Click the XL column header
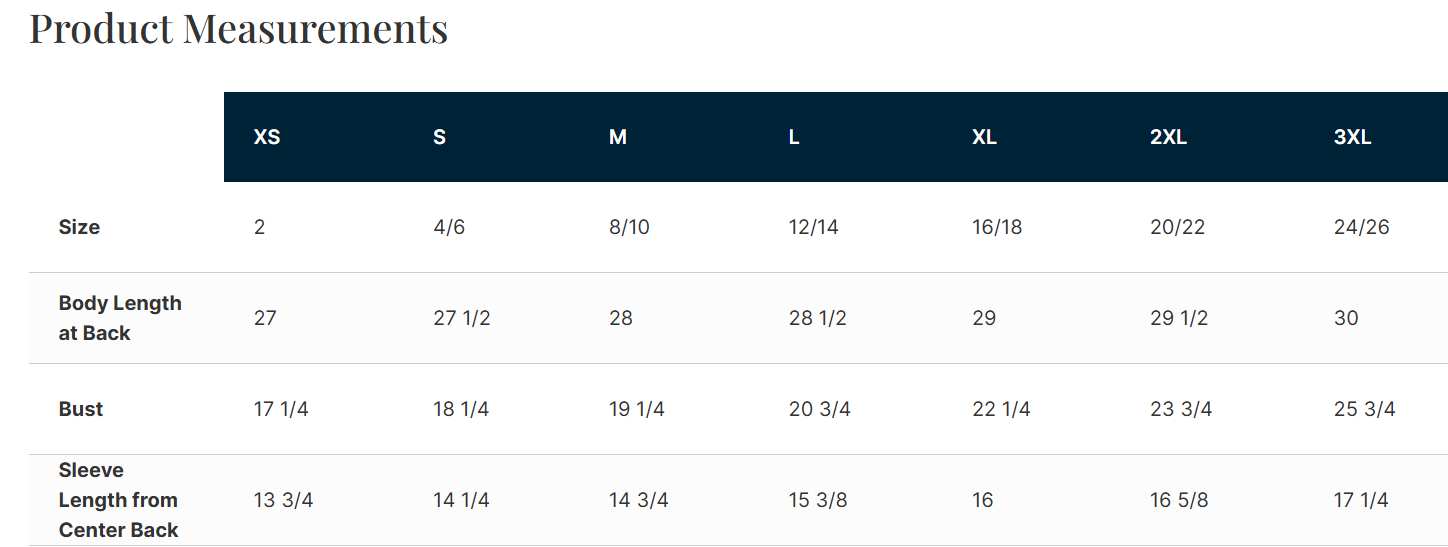The image size is (1448, 547). click(x=984, y=137)
